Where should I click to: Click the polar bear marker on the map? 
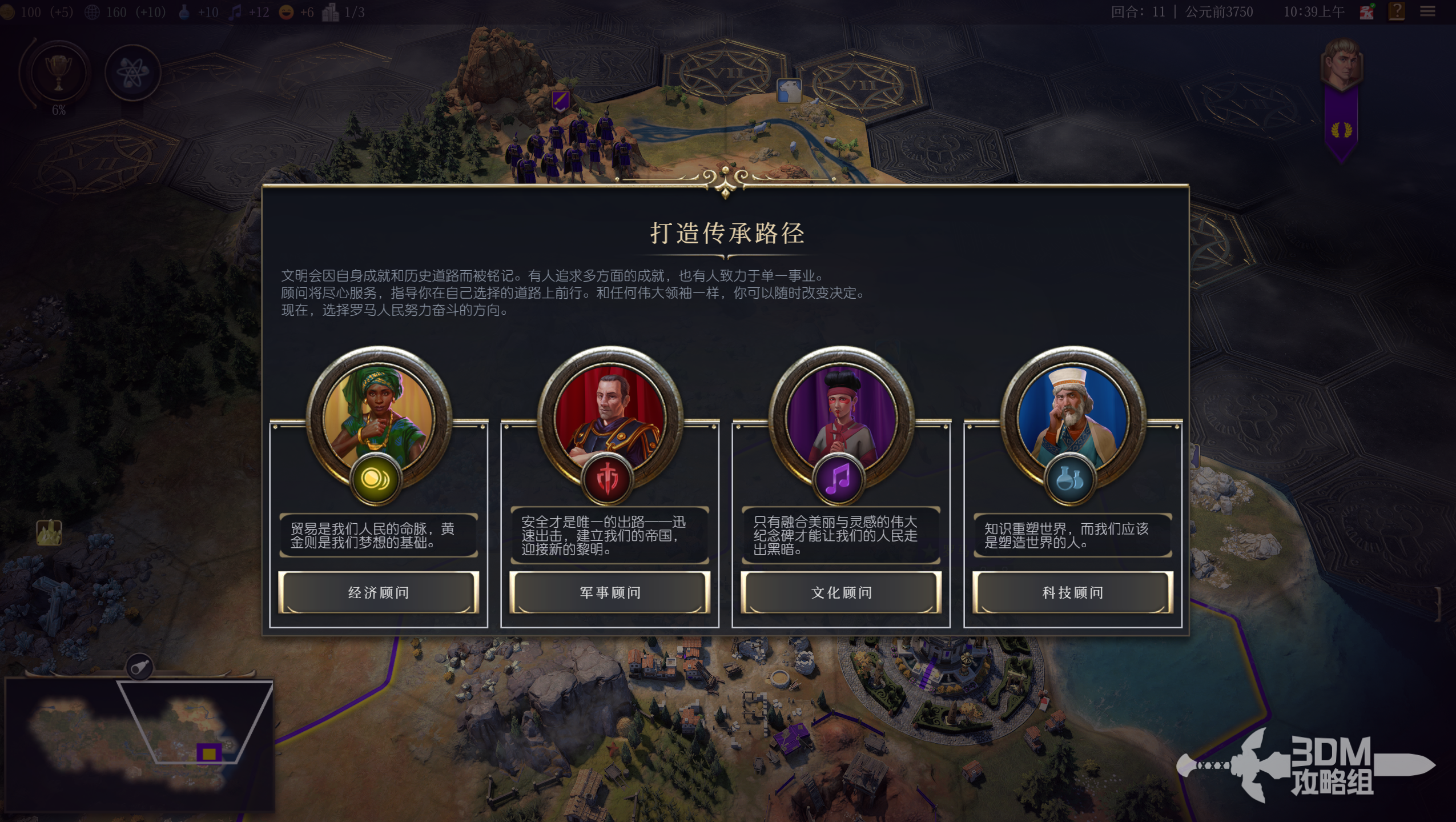789,90
